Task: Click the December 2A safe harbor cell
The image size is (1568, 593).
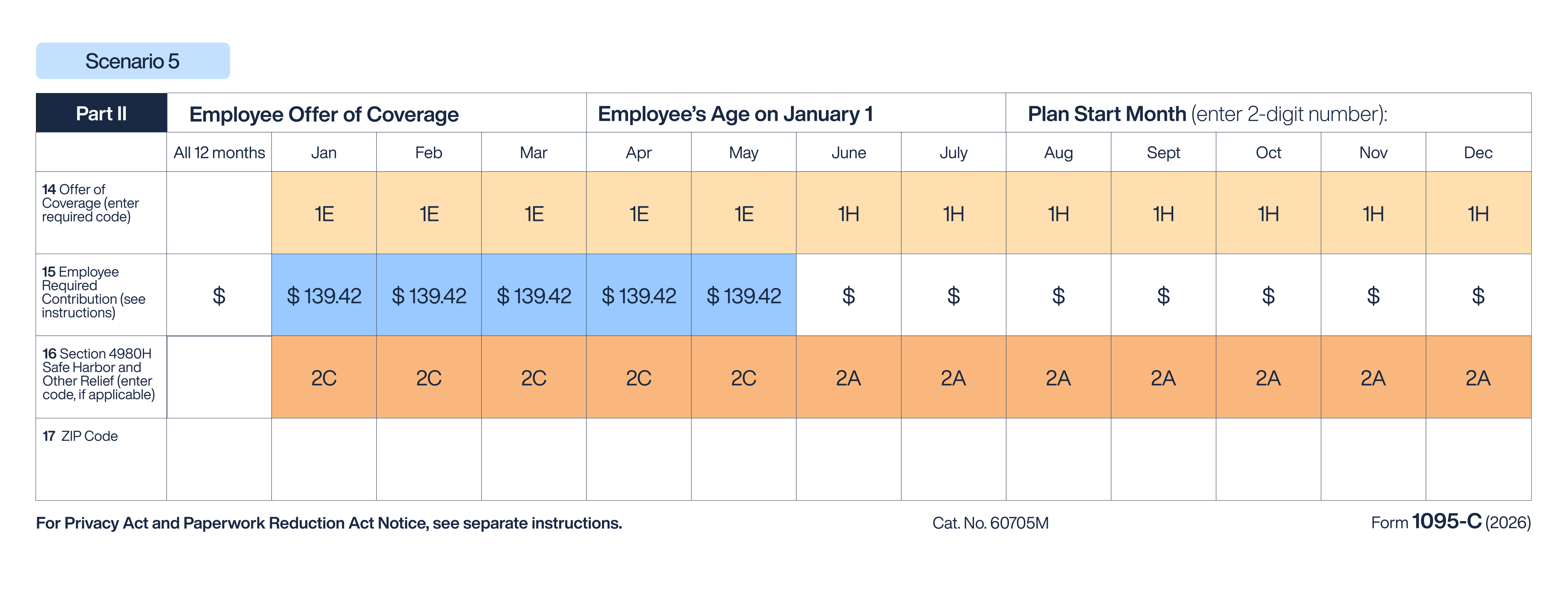Action: pos(1477,377)
